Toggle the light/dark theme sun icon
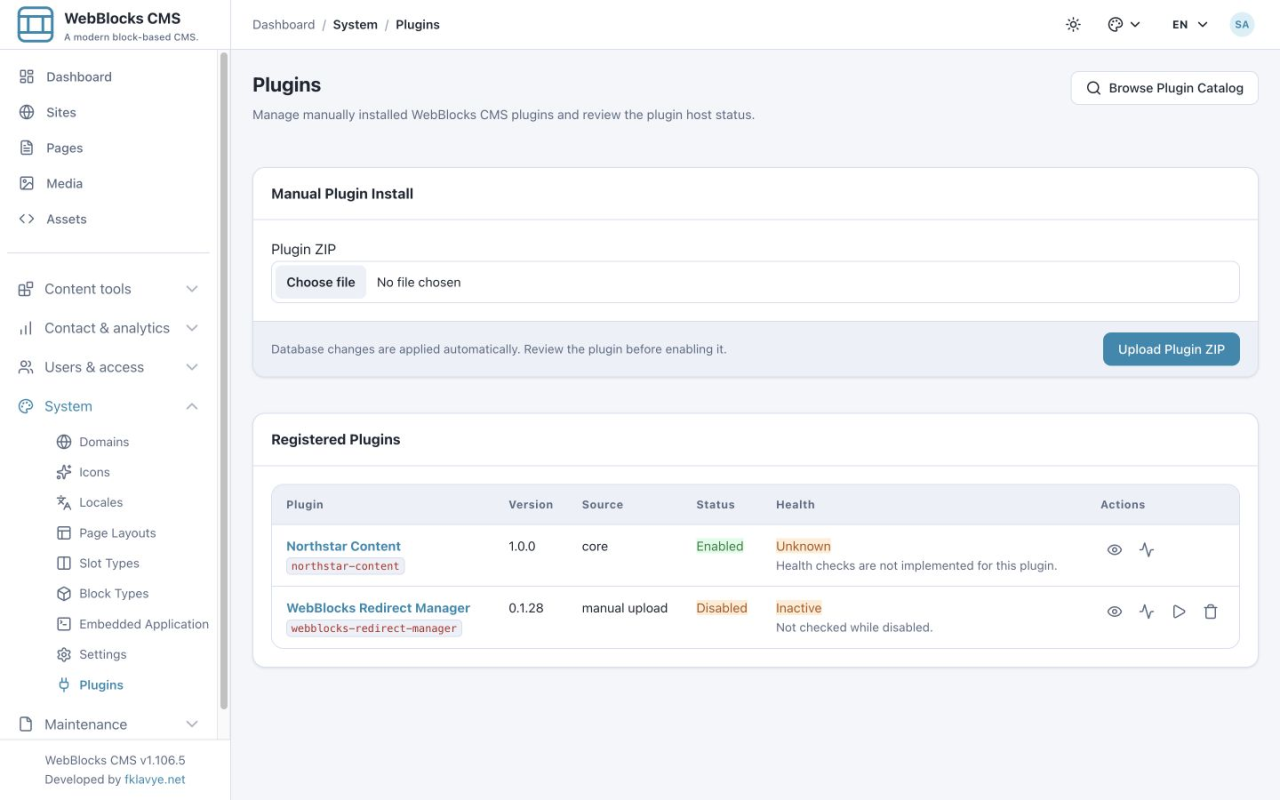The width and height of the screenshot is (1280, 800). coord(1073,25)
